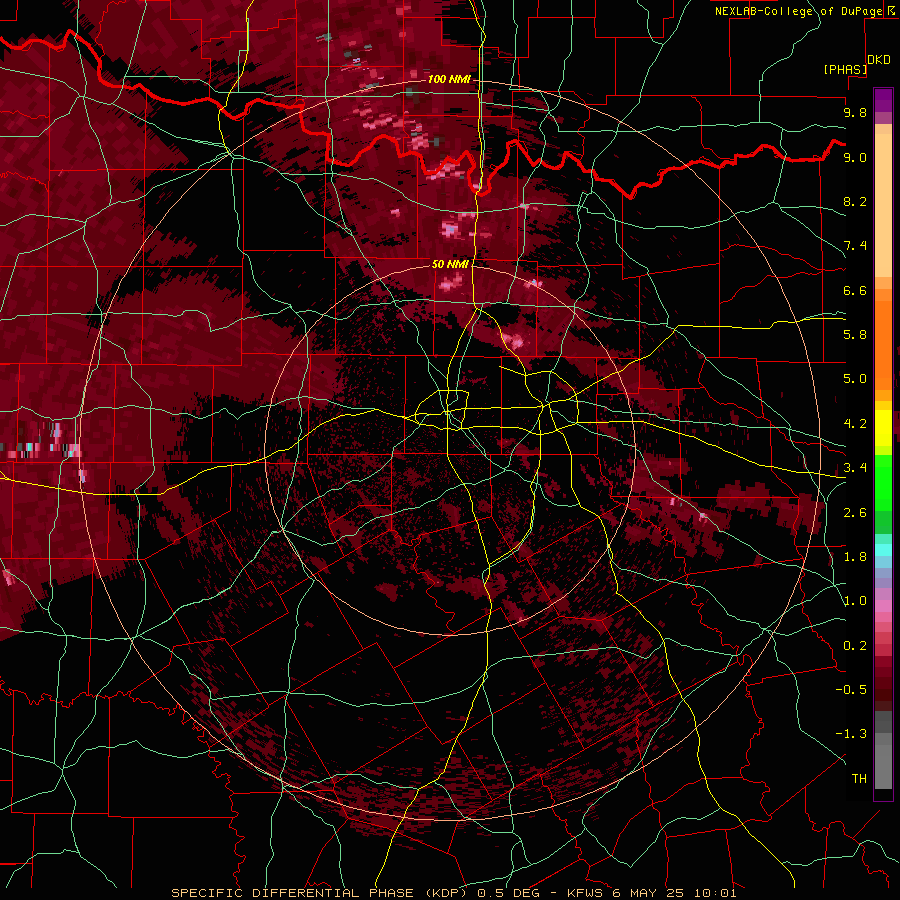
Task: Click the -0.5 scale value
Action: [x=851, y=690]
